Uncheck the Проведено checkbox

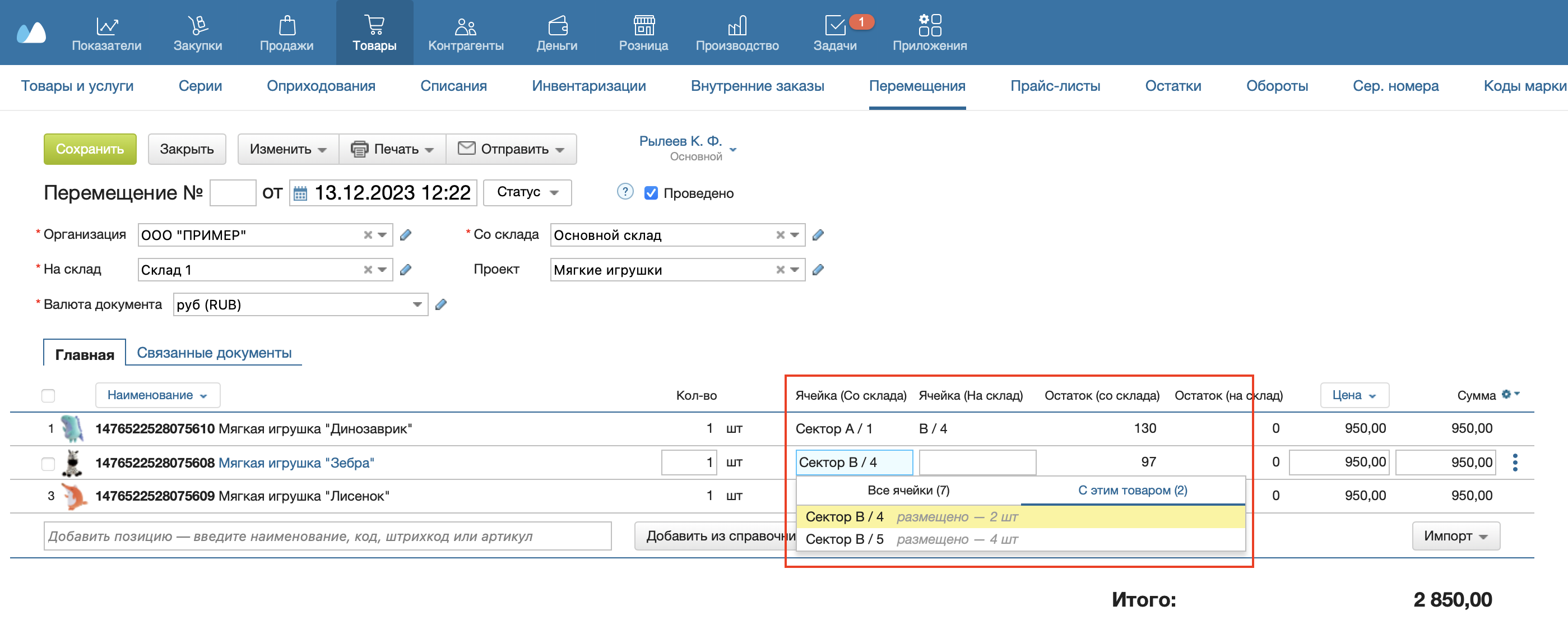[651, 193]
